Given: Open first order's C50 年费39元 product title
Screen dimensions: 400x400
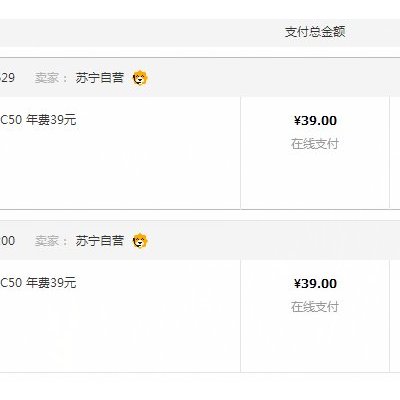Looking at the screenshot, I should [x=38, y=120].
